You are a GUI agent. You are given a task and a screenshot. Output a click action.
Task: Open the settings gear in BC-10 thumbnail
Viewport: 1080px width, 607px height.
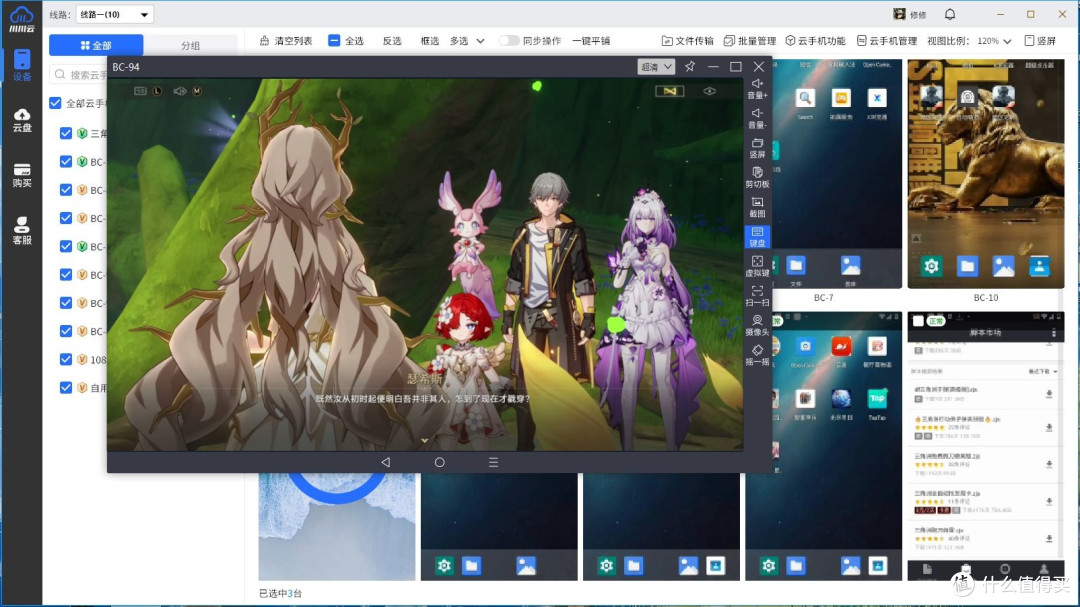click(931, 266)
